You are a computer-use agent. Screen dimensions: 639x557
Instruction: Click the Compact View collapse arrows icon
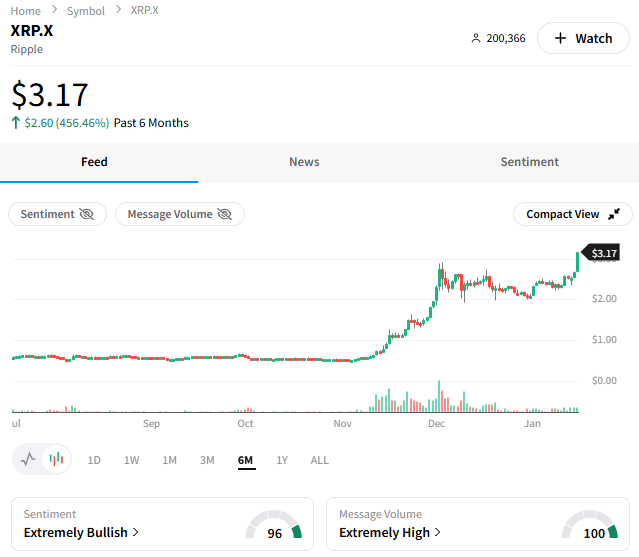(614, 214)
